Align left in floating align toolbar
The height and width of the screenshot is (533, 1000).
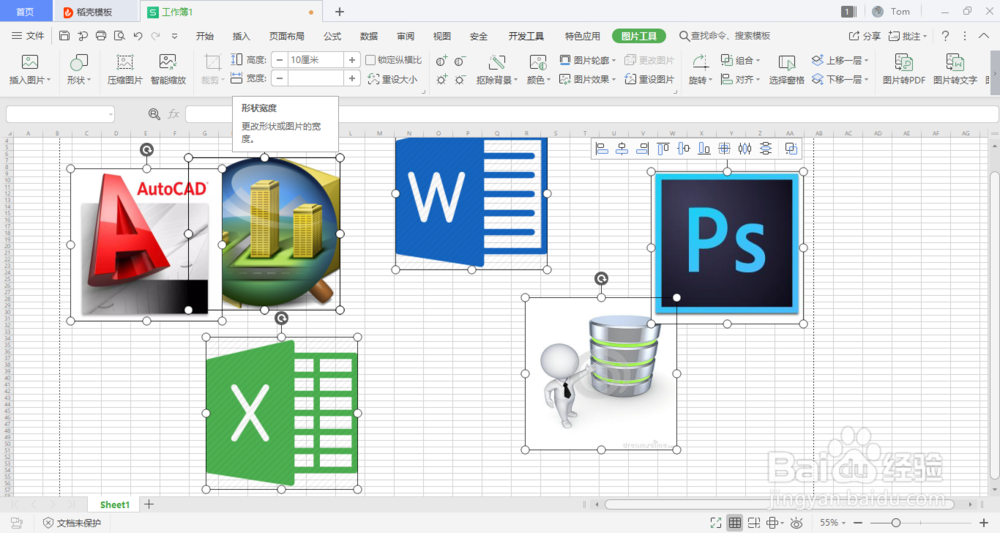click(x=601, y=149)
